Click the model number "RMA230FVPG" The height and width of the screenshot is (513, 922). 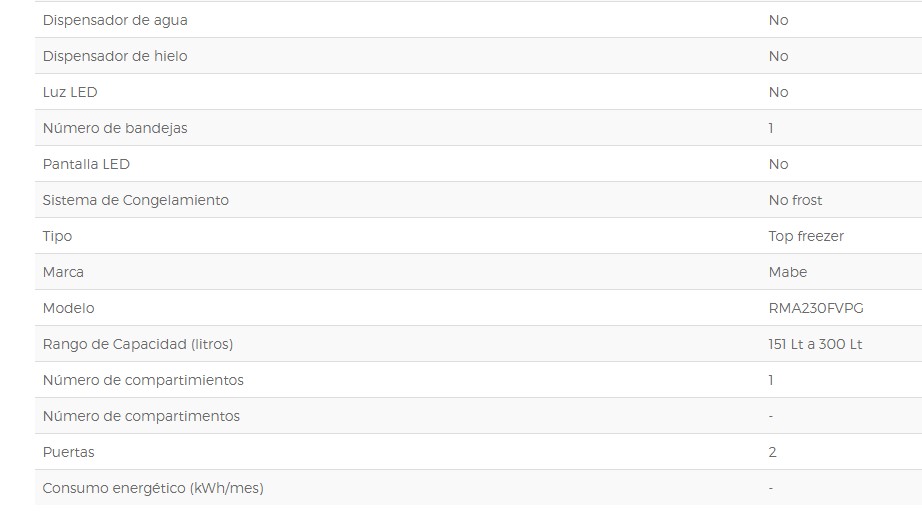(815, 308)
